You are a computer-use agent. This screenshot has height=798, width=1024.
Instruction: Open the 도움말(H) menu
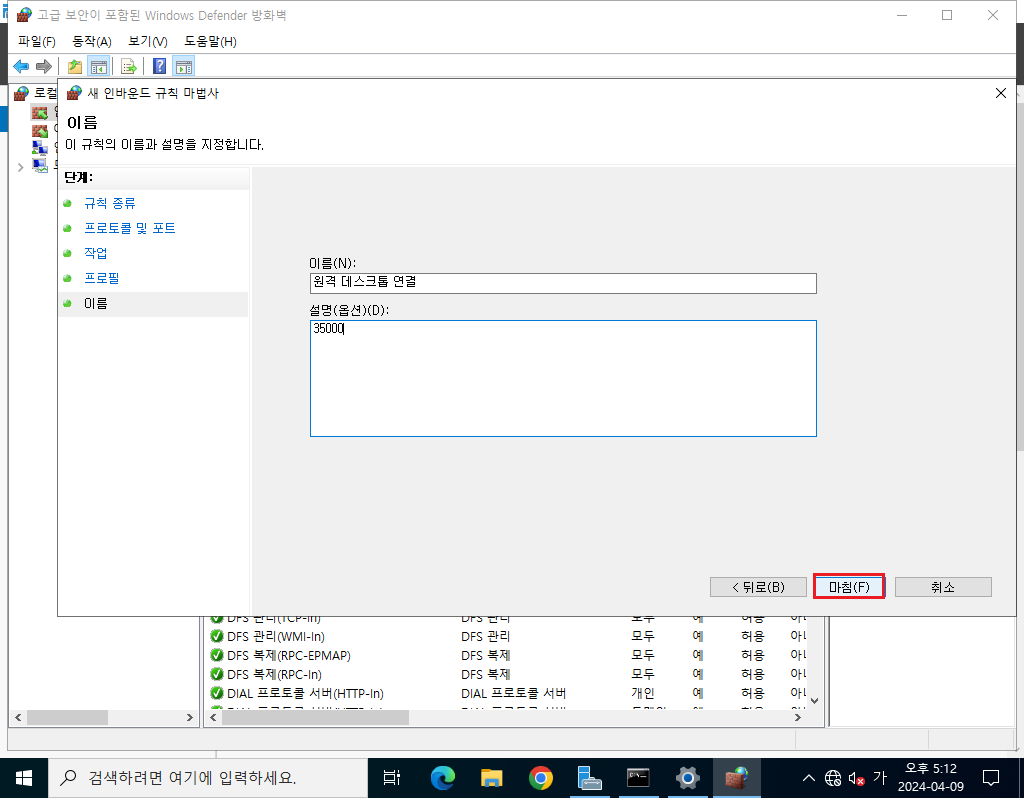point(210,41)
